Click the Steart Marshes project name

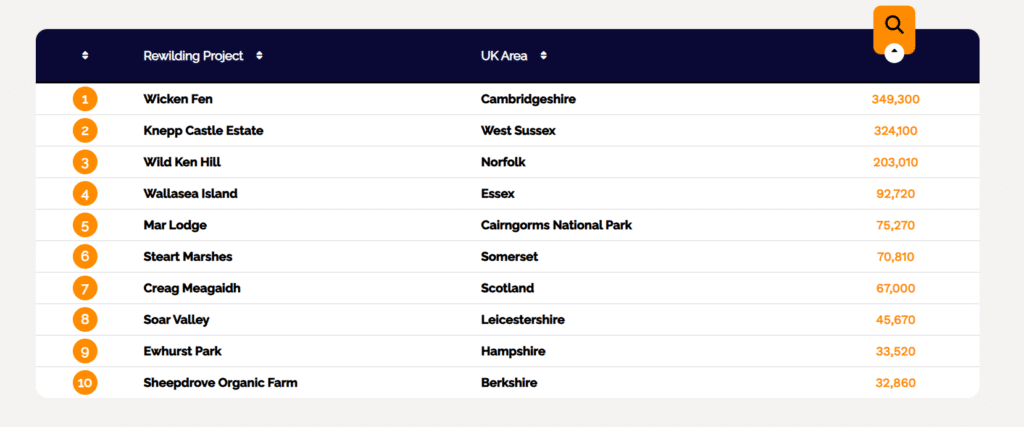(187, 257)
